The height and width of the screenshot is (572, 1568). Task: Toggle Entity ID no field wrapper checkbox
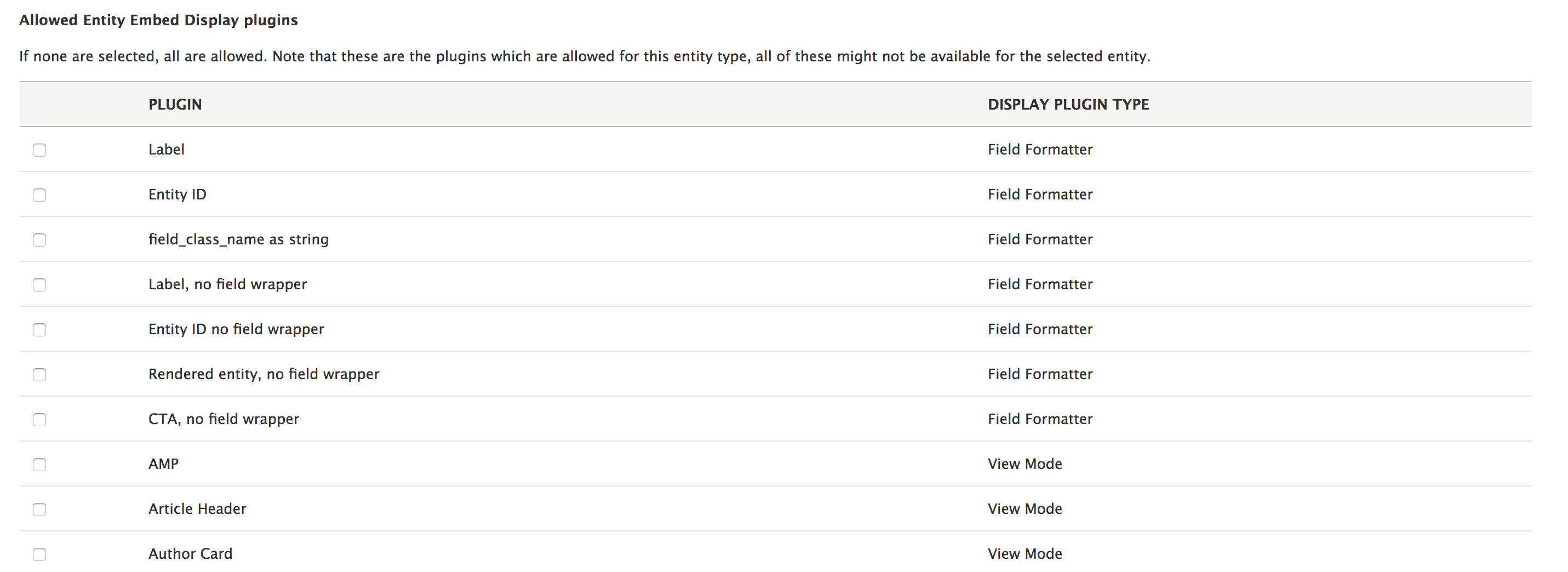(39, 330)
